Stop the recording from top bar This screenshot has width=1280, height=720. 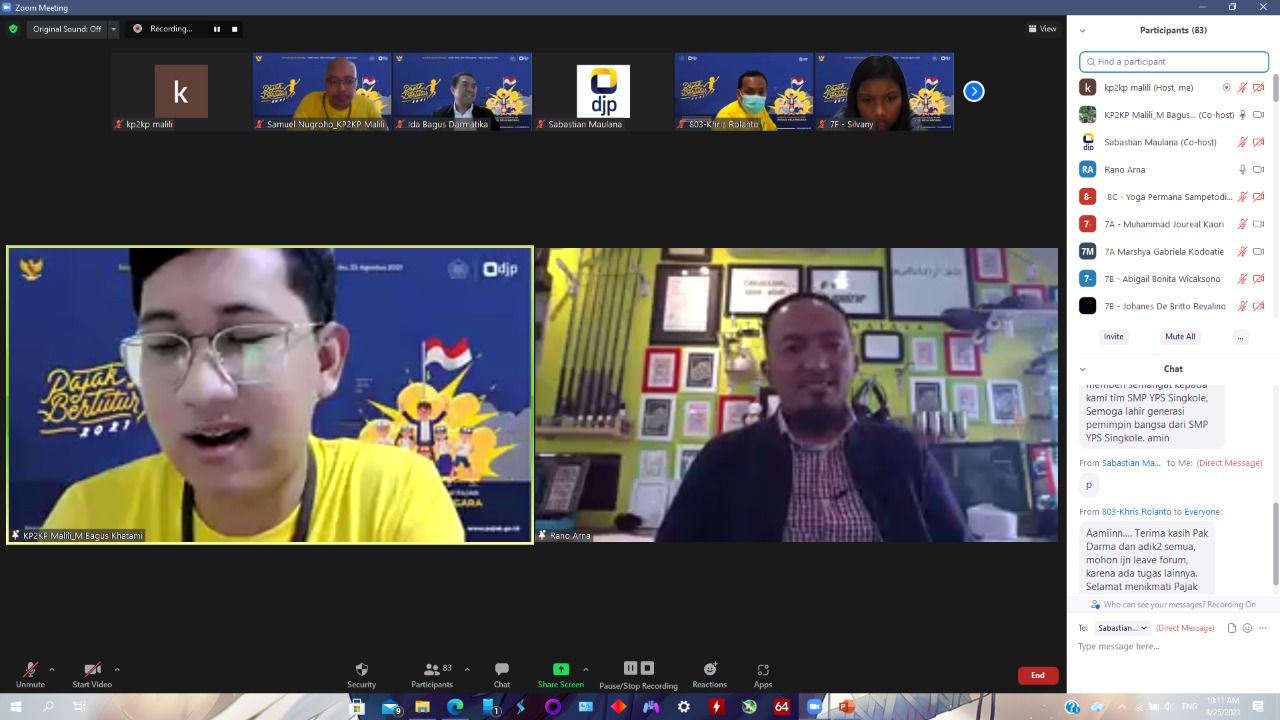235,29
